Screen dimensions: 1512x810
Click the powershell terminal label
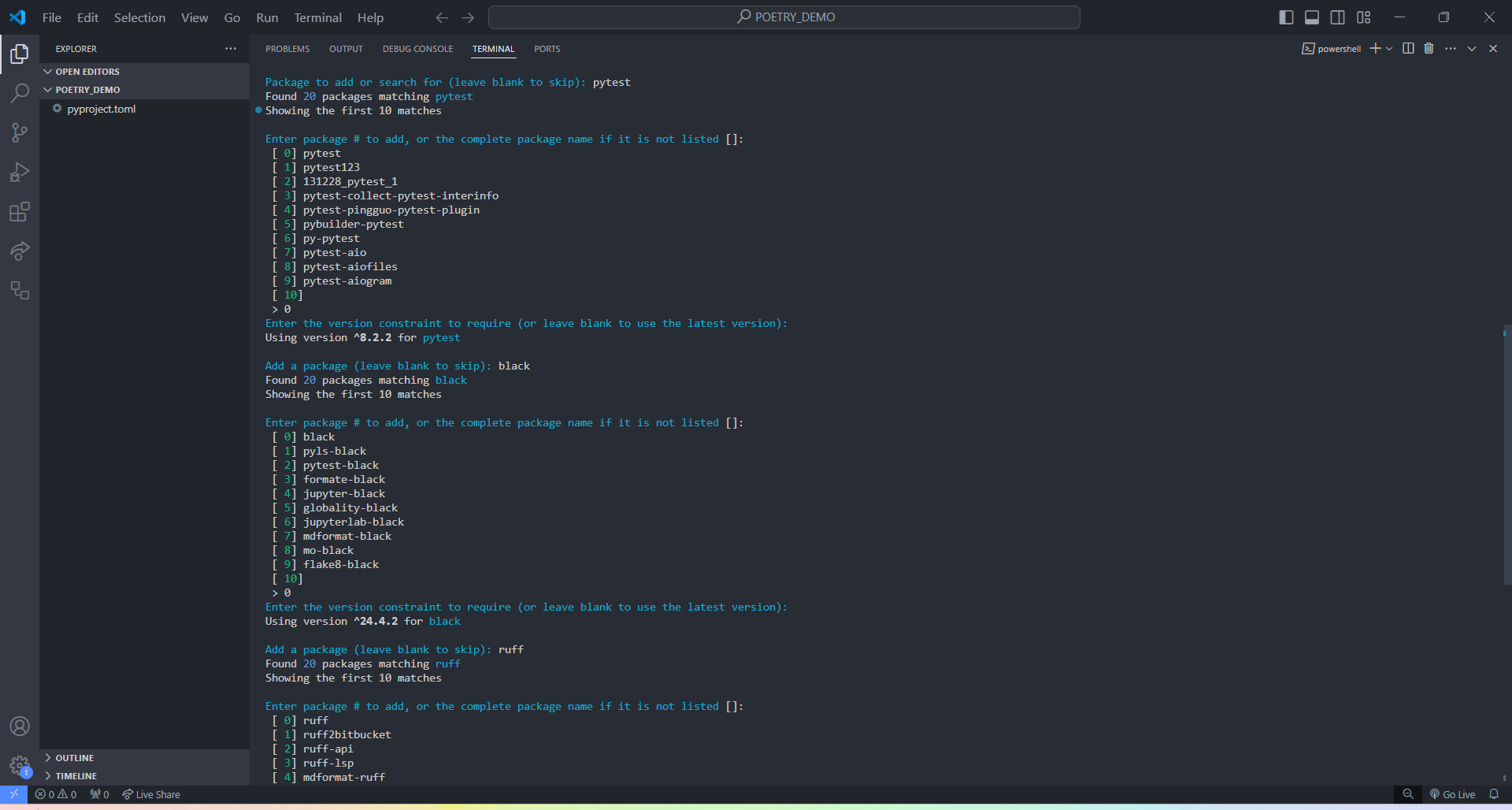[x=1332, y=49]
